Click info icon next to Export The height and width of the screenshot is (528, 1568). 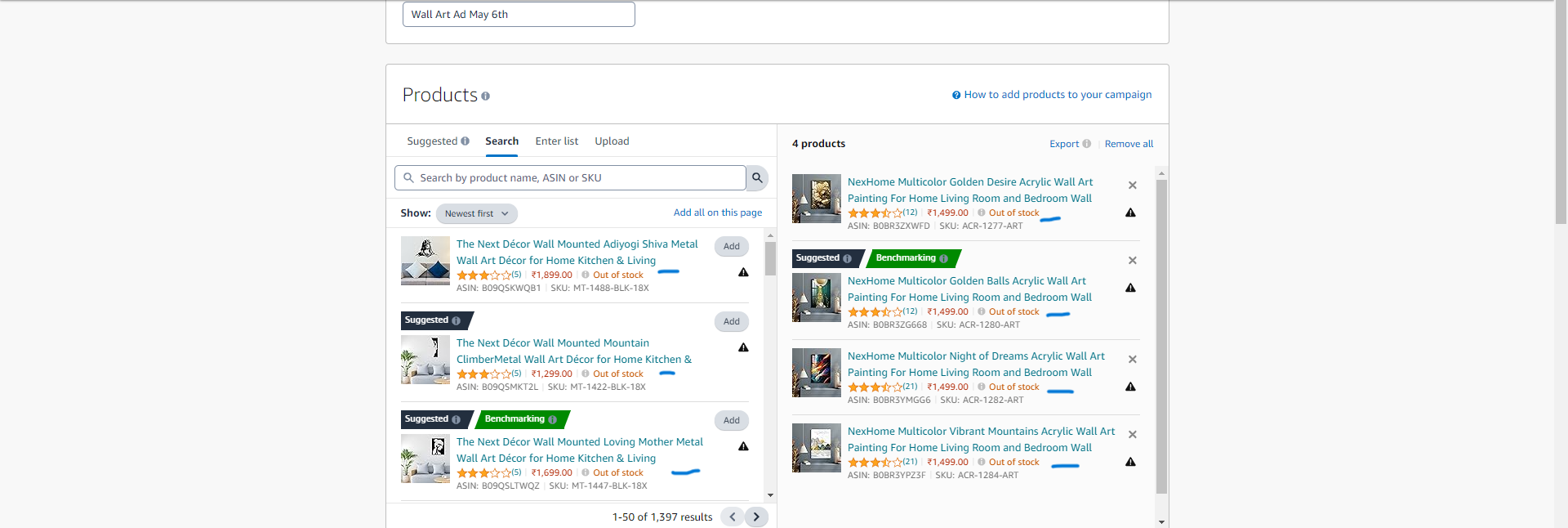[1086, 144]
